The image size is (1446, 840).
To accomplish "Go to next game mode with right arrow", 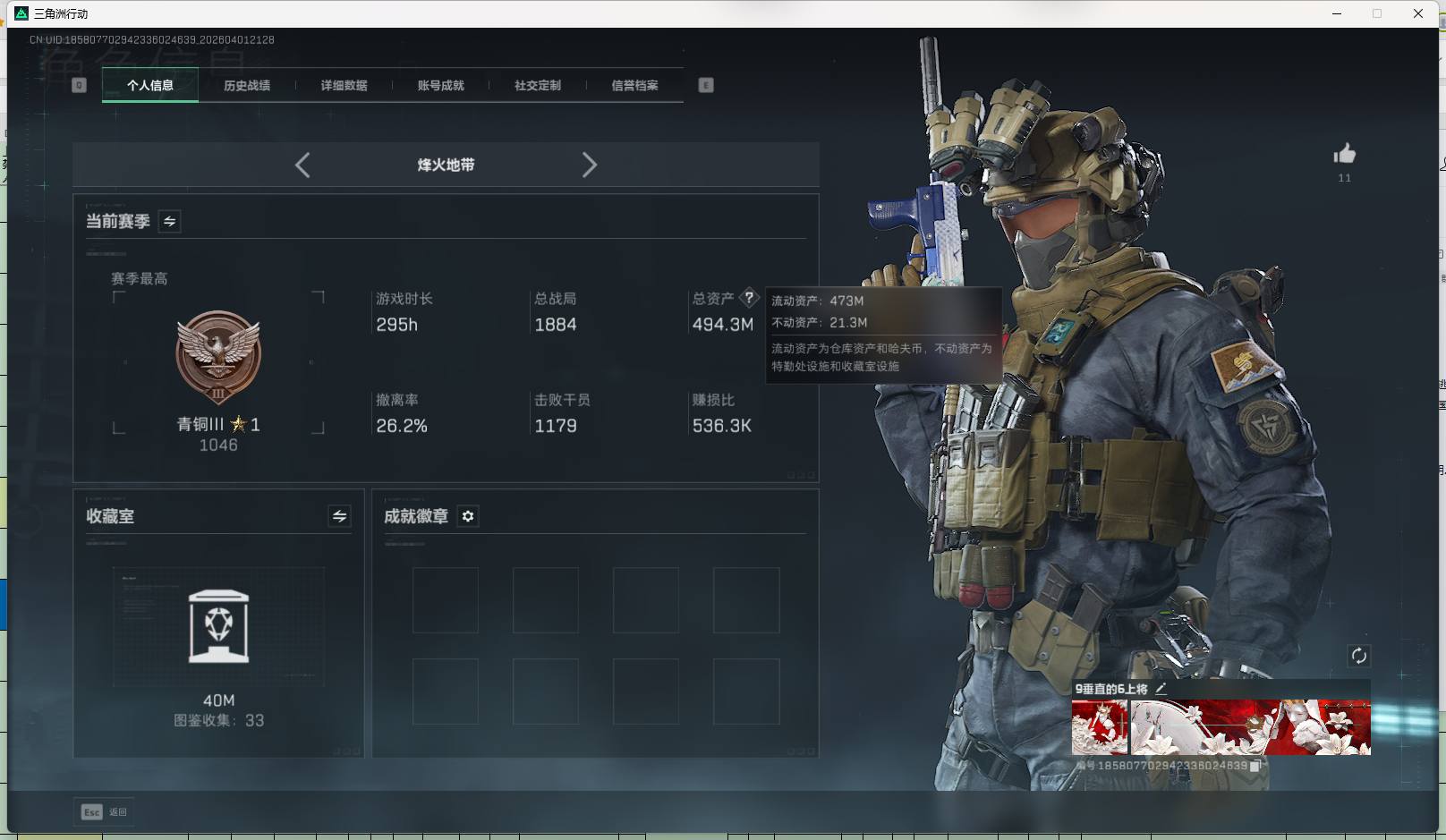I will pos(589,165).
